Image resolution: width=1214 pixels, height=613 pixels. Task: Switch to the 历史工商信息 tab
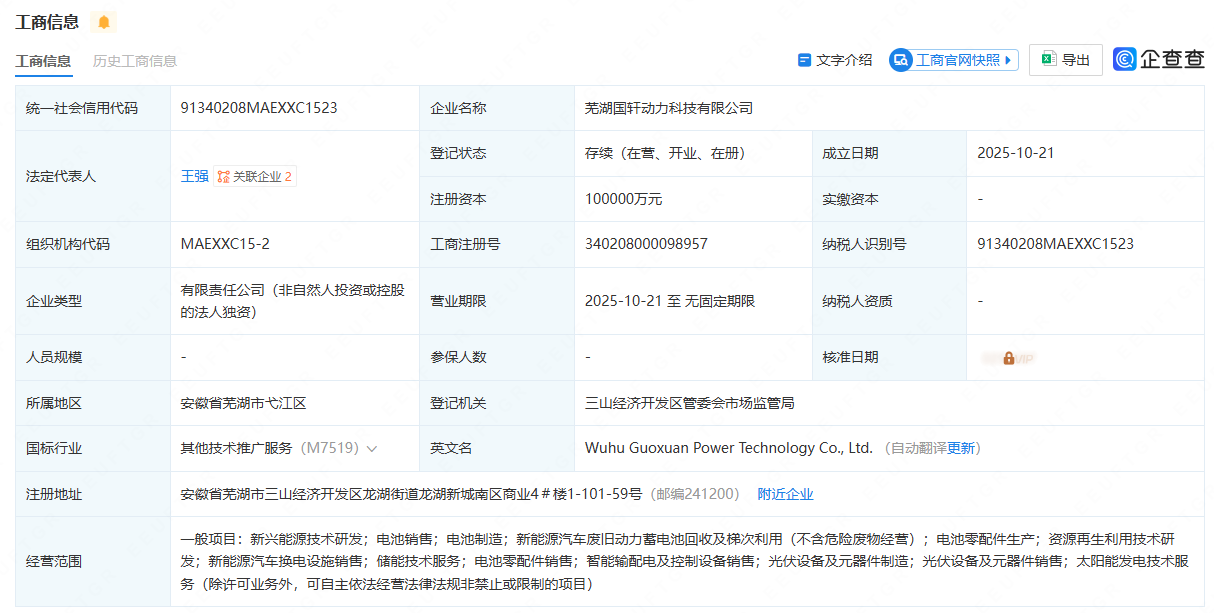pos(135,61)
